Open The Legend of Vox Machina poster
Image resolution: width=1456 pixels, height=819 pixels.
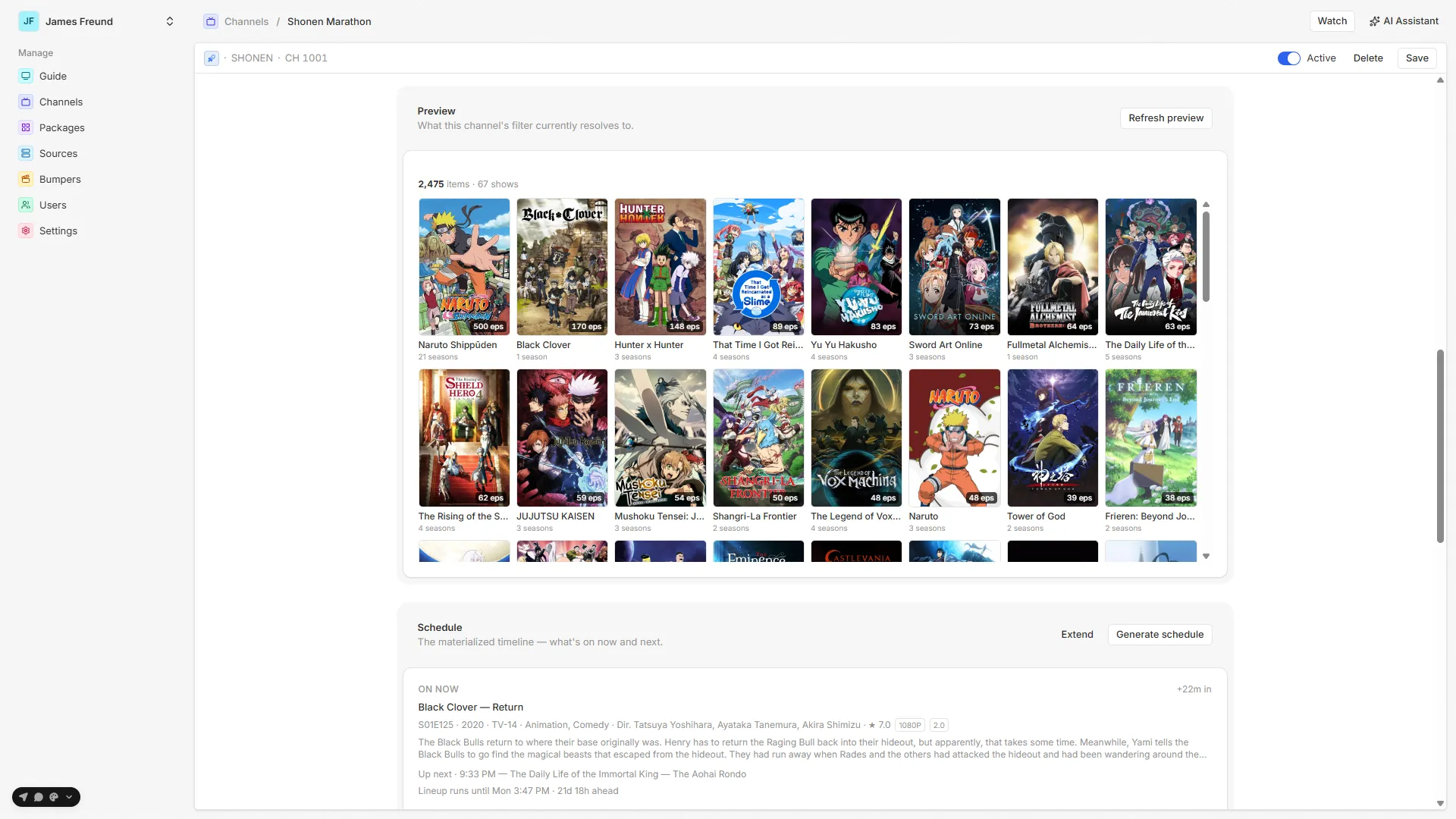[x=856, y=438]
